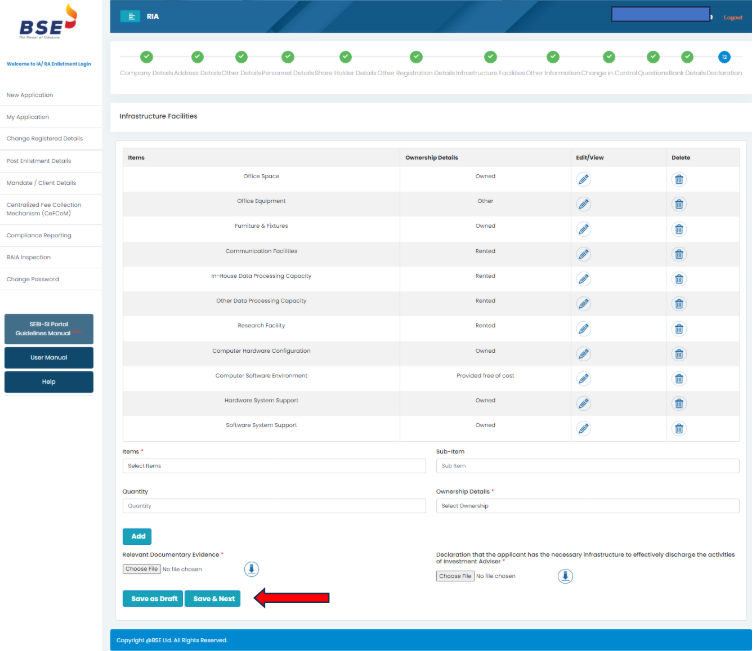Edit the Furniture & Fixtures entry
The height and width of the screenshot is (651, 753).
pos(583,229)
